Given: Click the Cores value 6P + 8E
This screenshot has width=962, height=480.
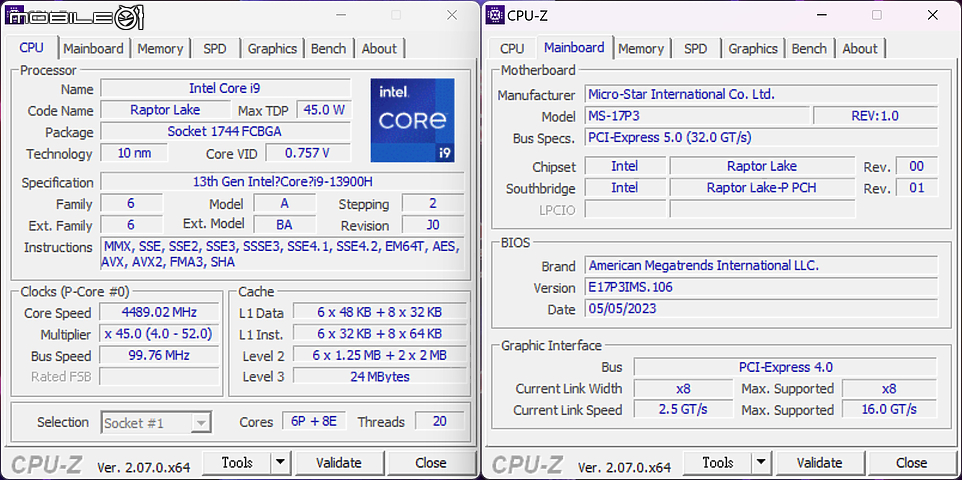Looking at the screenshot, I should point(314,421).
